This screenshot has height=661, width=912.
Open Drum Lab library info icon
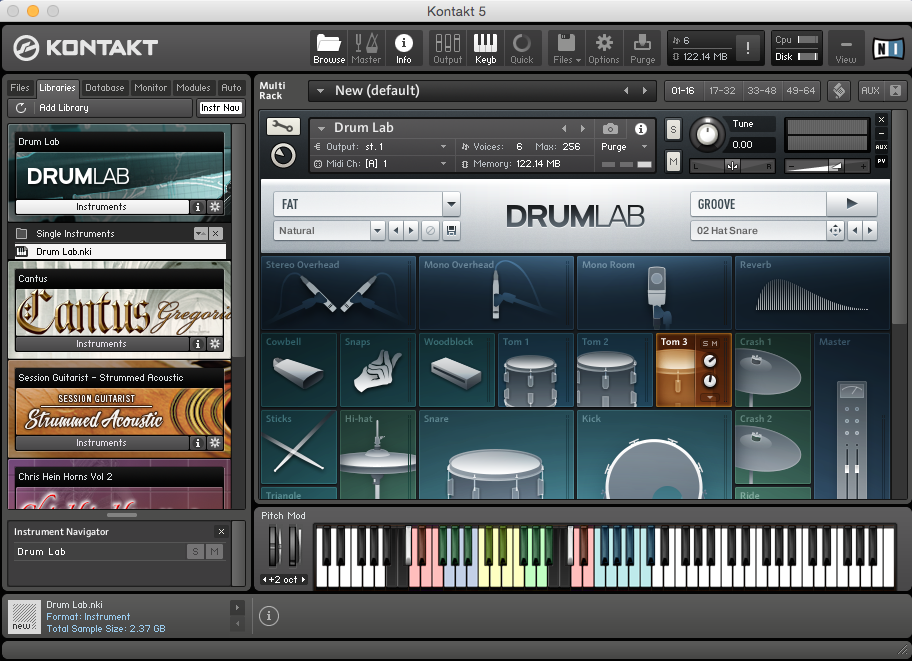[198, 207]
